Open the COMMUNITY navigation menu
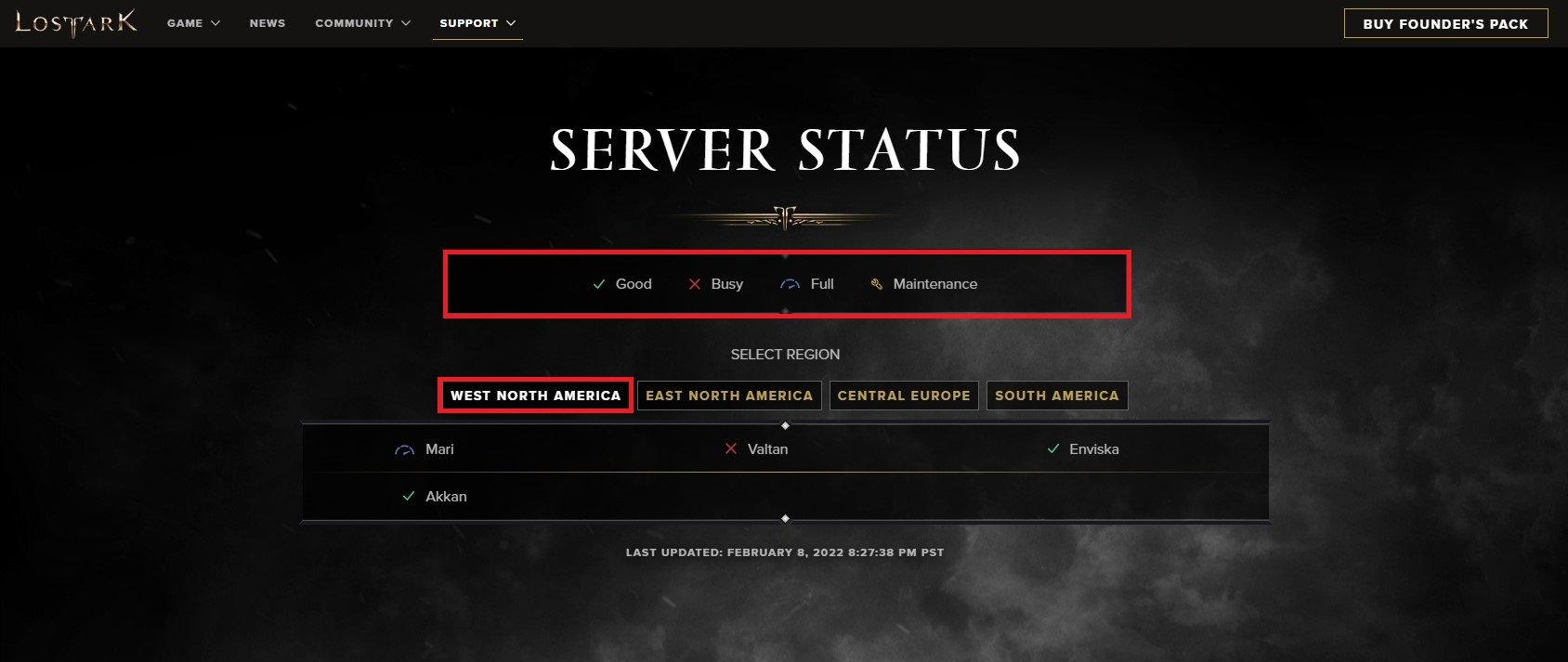The image size is (1568, 662). pyautogui.click(x=362, y=23)
